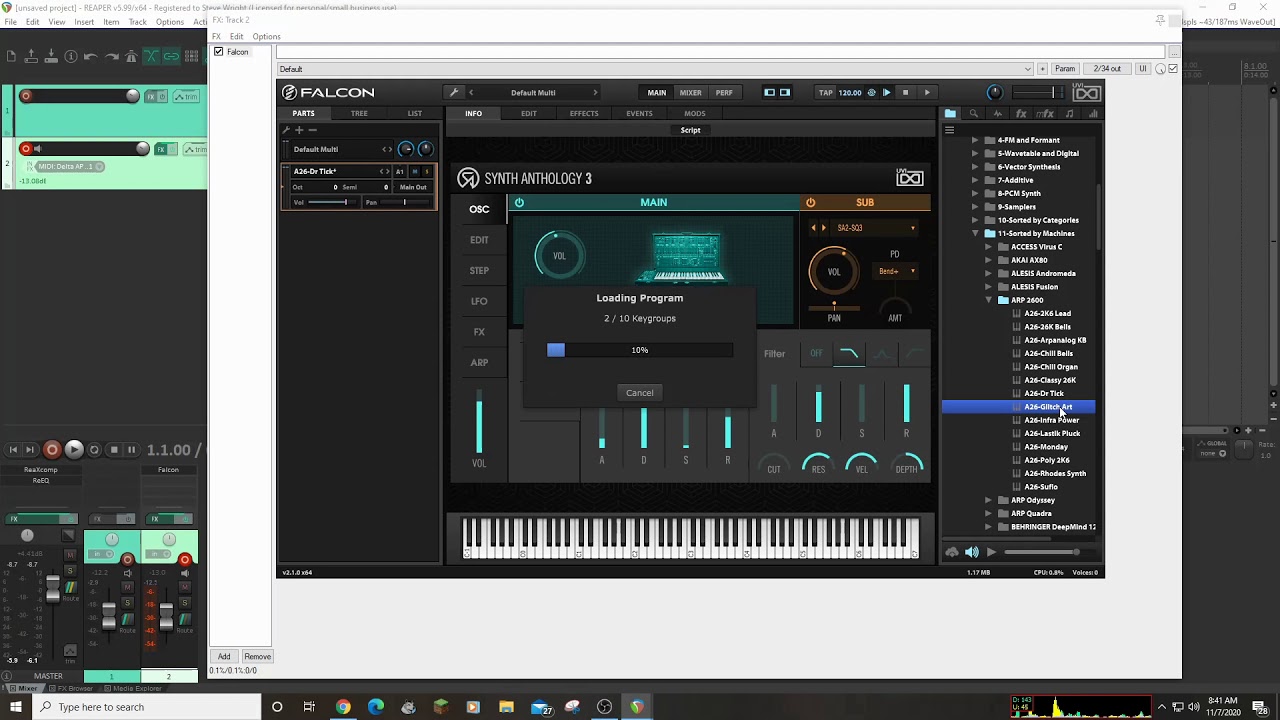Open the fx browser tab
Screen dimensions: 1280x720
pos(1021,114)
